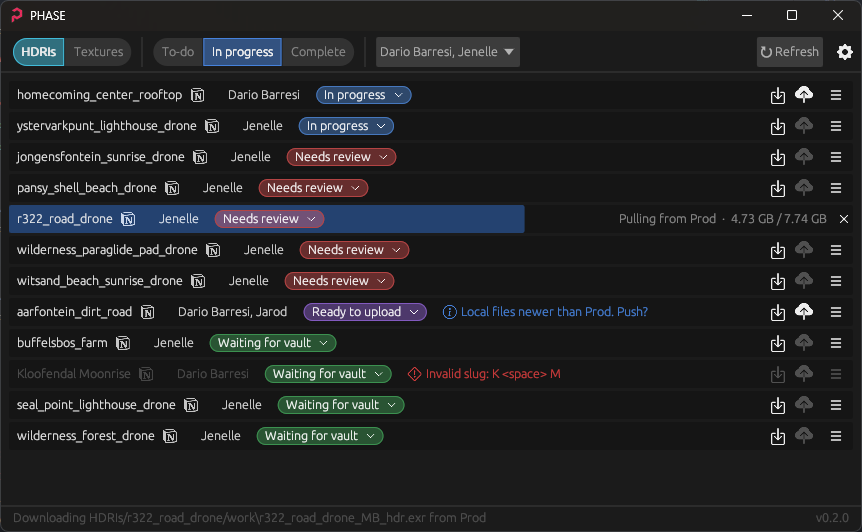The image size is (862, 532).
Task: Change Waiting for vault on seal_point_lighthouse_drone
Action: (x=341, y=405)
